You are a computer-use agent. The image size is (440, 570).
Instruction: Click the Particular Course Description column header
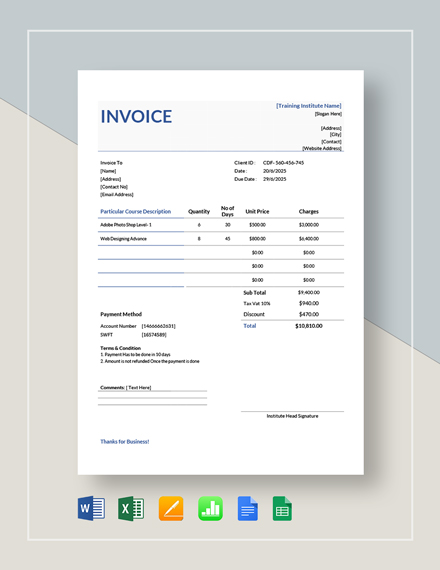coord(136,211)
